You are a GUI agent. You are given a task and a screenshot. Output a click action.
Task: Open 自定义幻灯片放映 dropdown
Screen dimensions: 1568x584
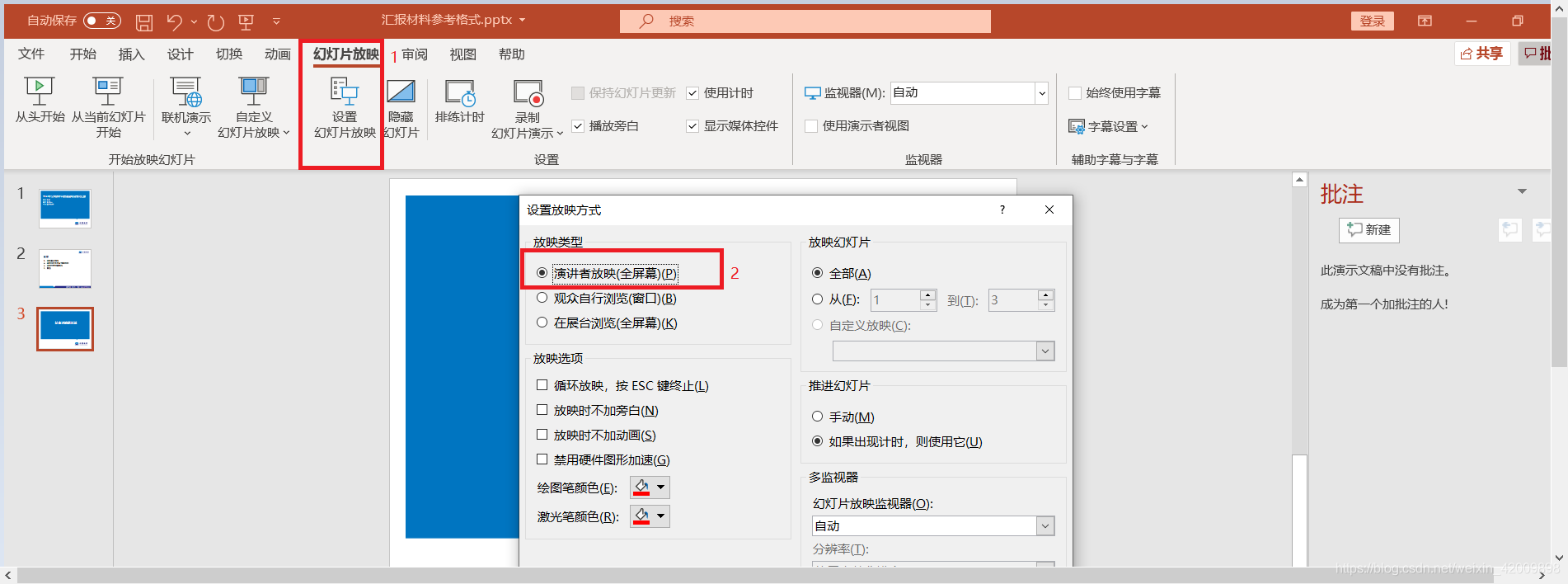coord(254,107)
